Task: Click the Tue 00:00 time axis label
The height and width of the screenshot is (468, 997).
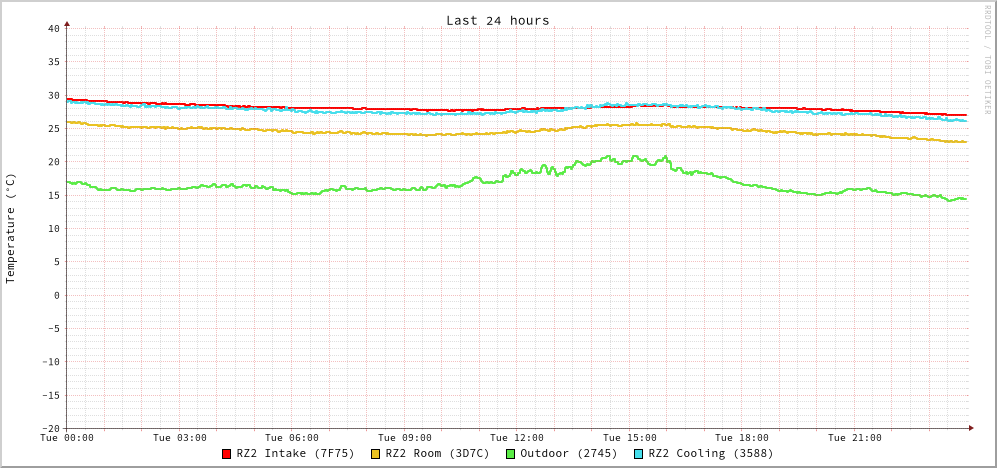Action: click(x=67, y=438)
